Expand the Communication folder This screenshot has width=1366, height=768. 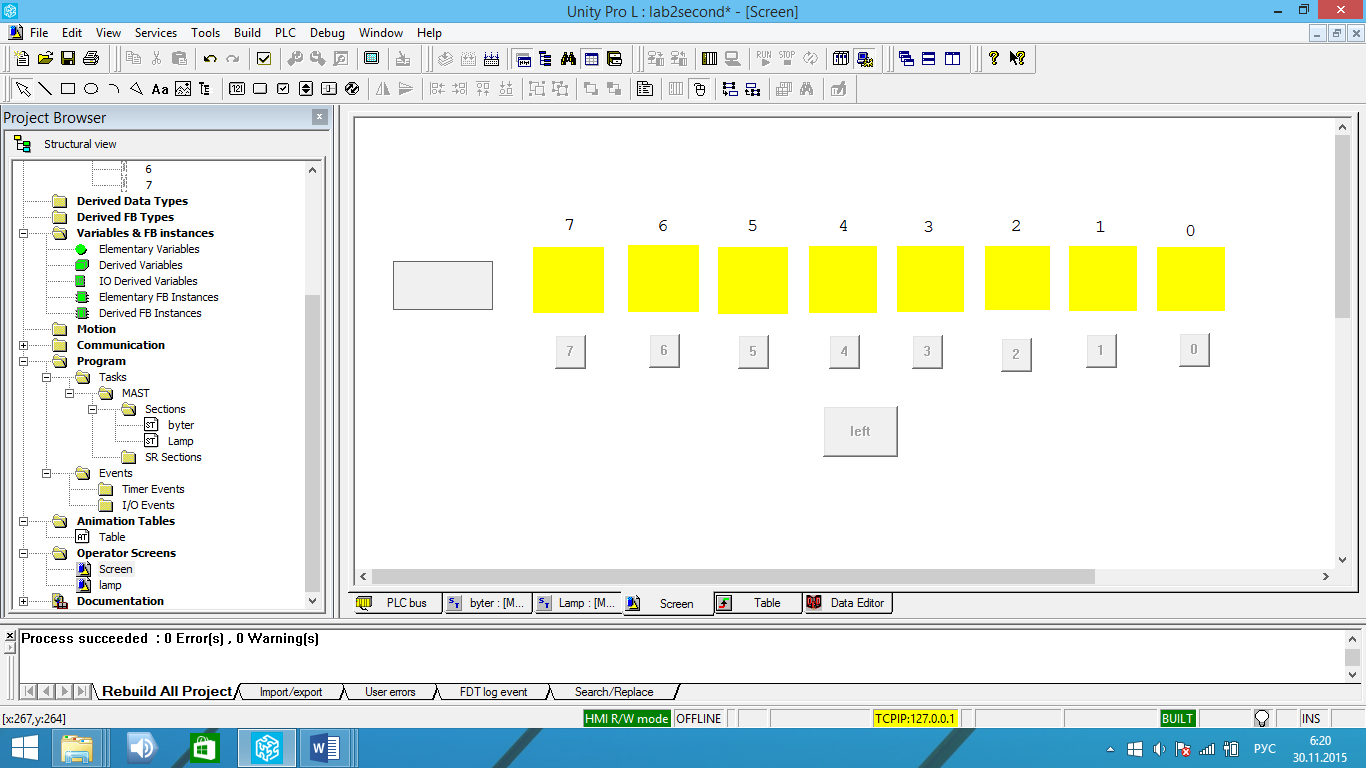(23, 345)
